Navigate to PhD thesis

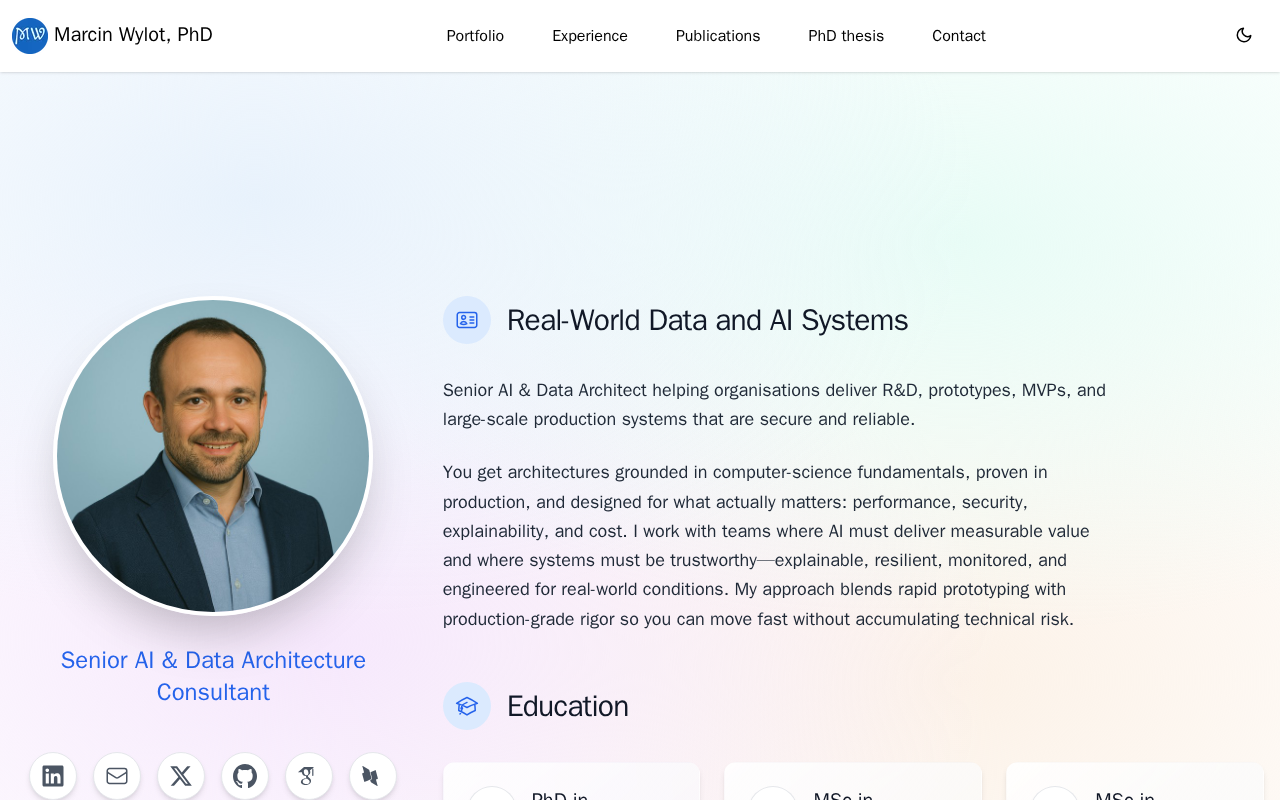pyautogui.click(x=846, y=36)
